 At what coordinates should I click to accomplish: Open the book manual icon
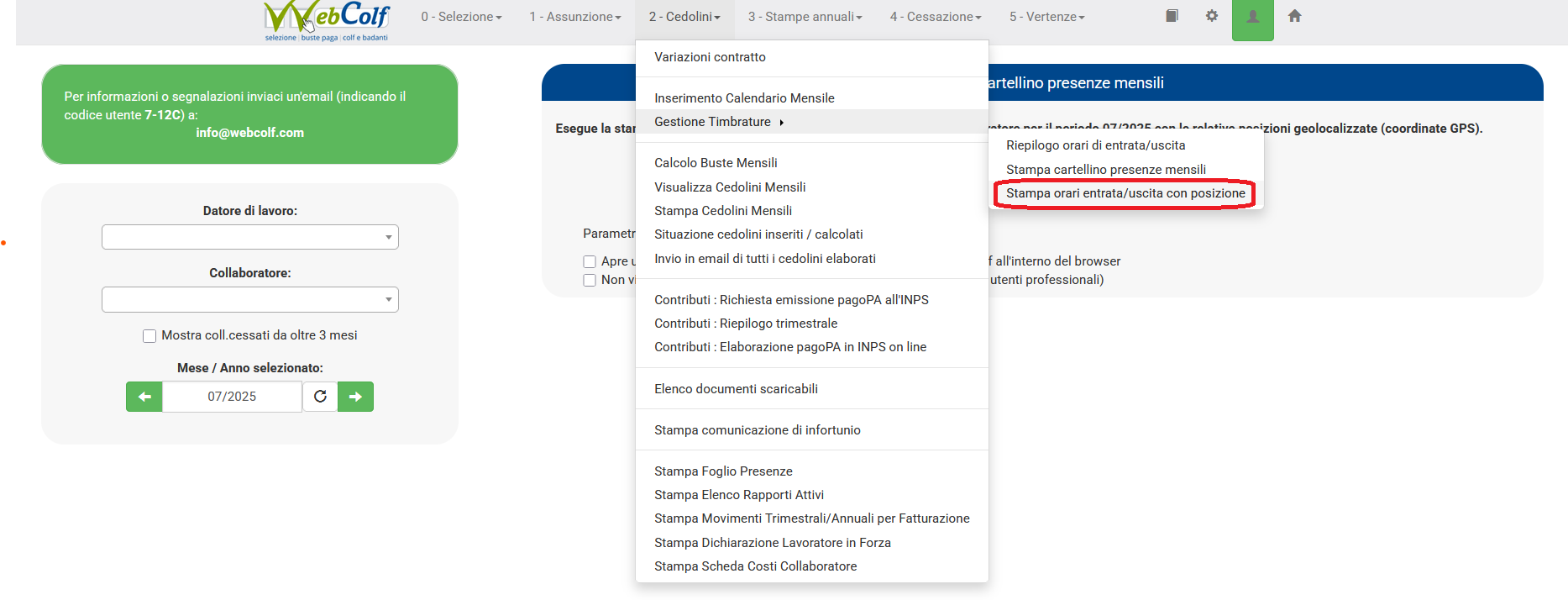(x=1172, y=16)
